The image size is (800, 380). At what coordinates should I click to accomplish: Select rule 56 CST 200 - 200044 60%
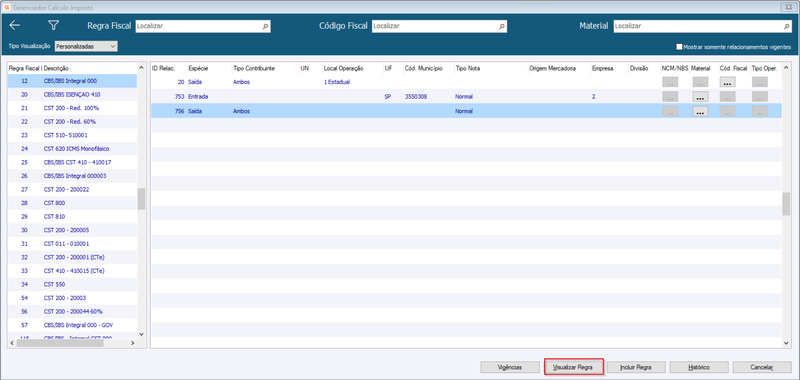[72, 311]
